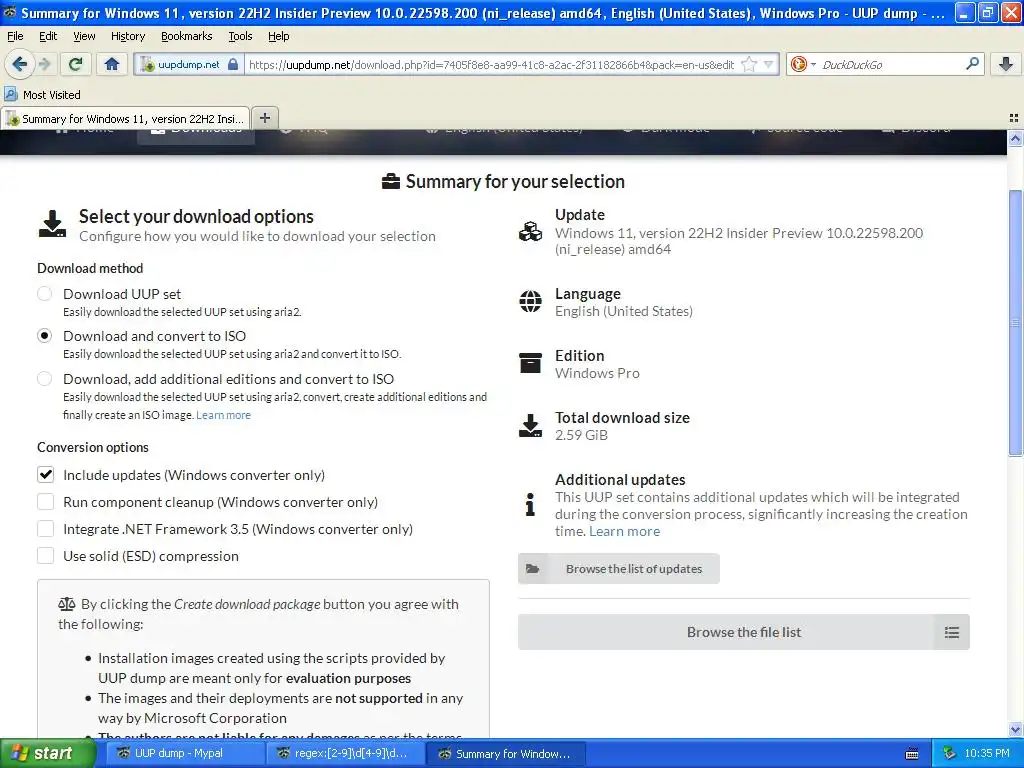The height and width of the screenshot is (768, 1024).
Task: Click the page vertical scrollbar thumb
Action: [1015, 323]
